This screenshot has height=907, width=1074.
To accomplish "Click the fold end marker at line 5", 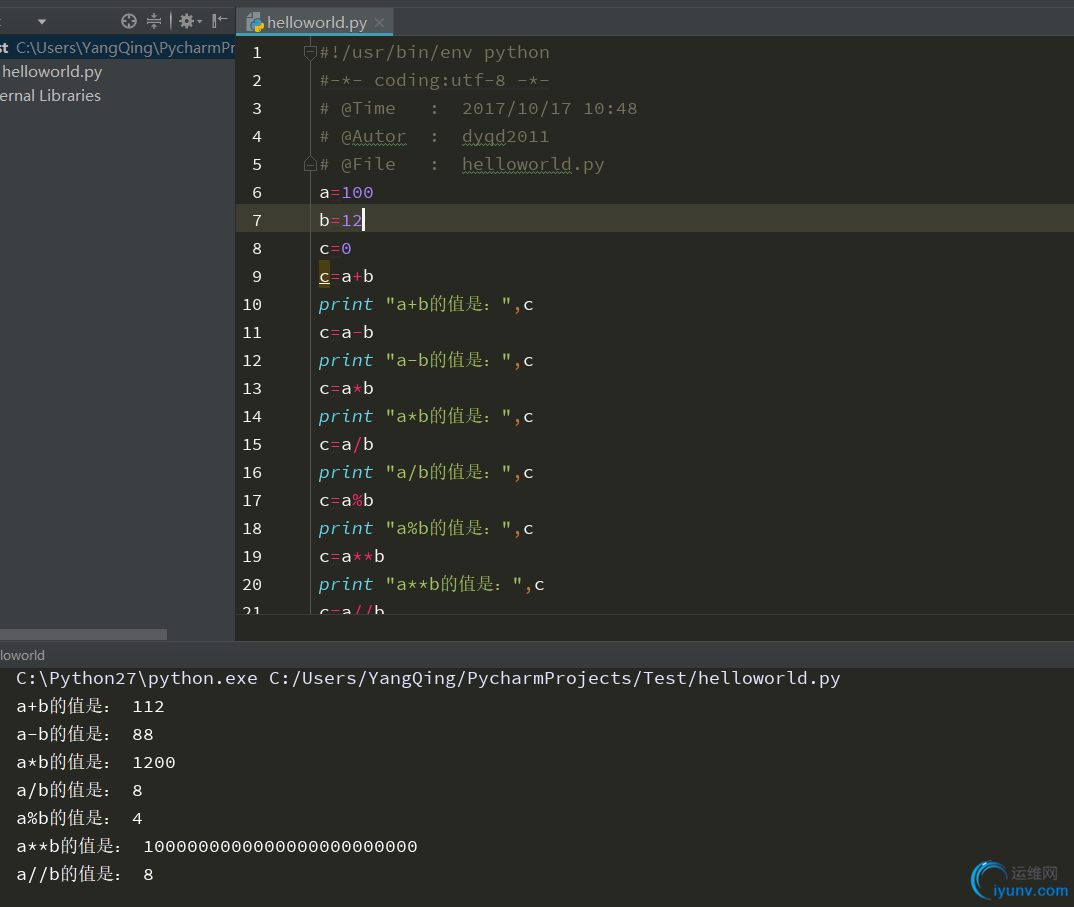I will coord(310,164).
